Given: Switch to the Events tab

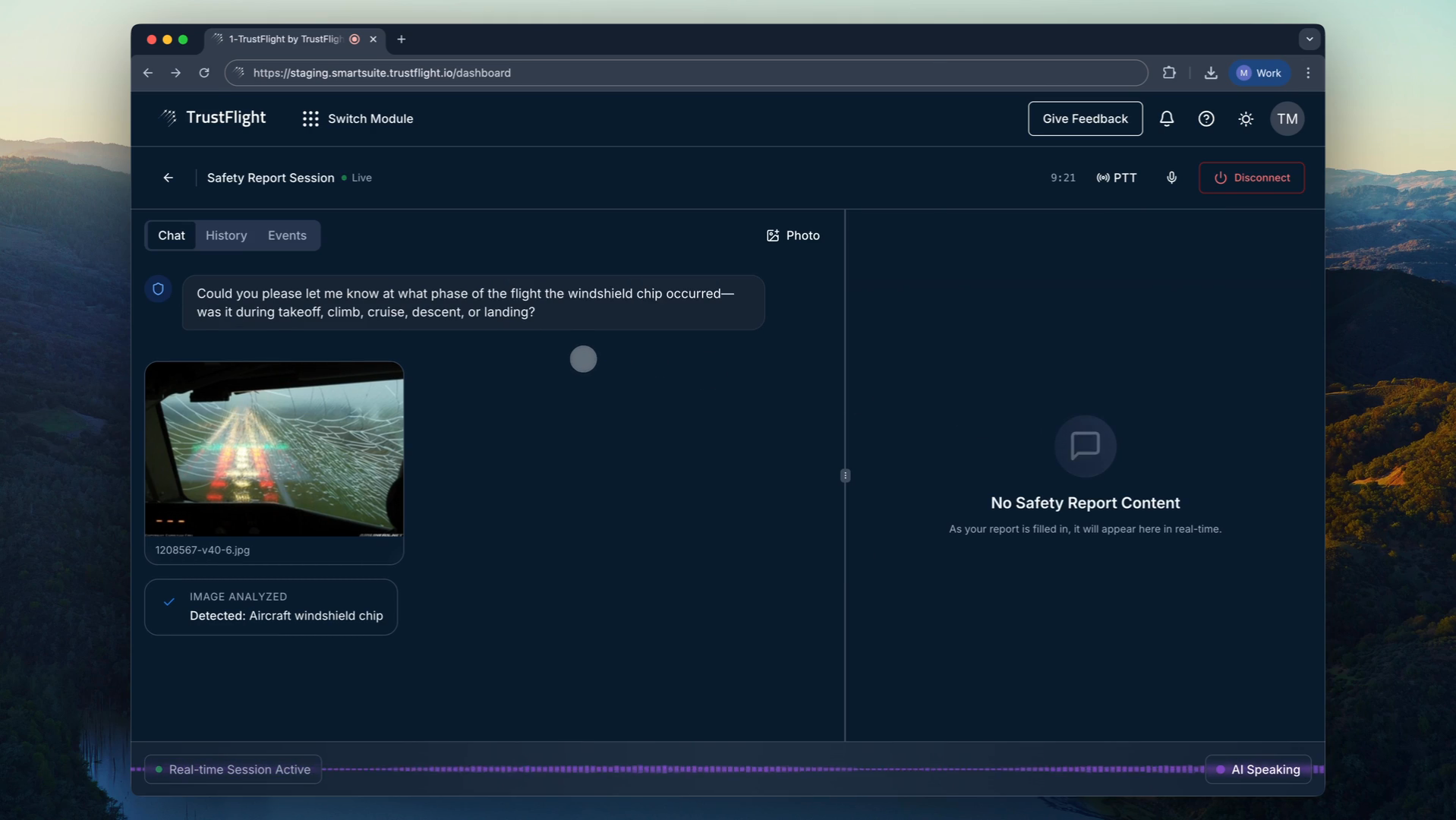Looking at the screenshot, I should tap(287, 235).
